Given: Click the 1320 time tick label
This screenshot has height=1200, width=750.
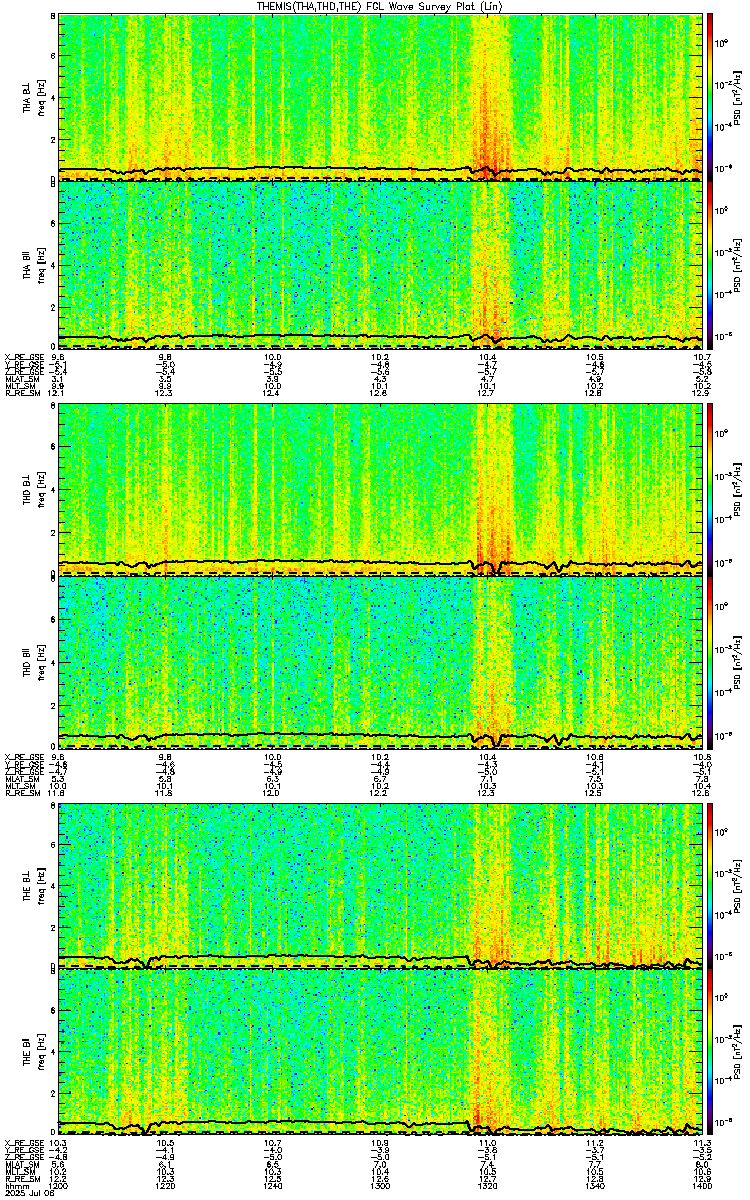Looking at the screenshot, I should [x=488, y=1186].
